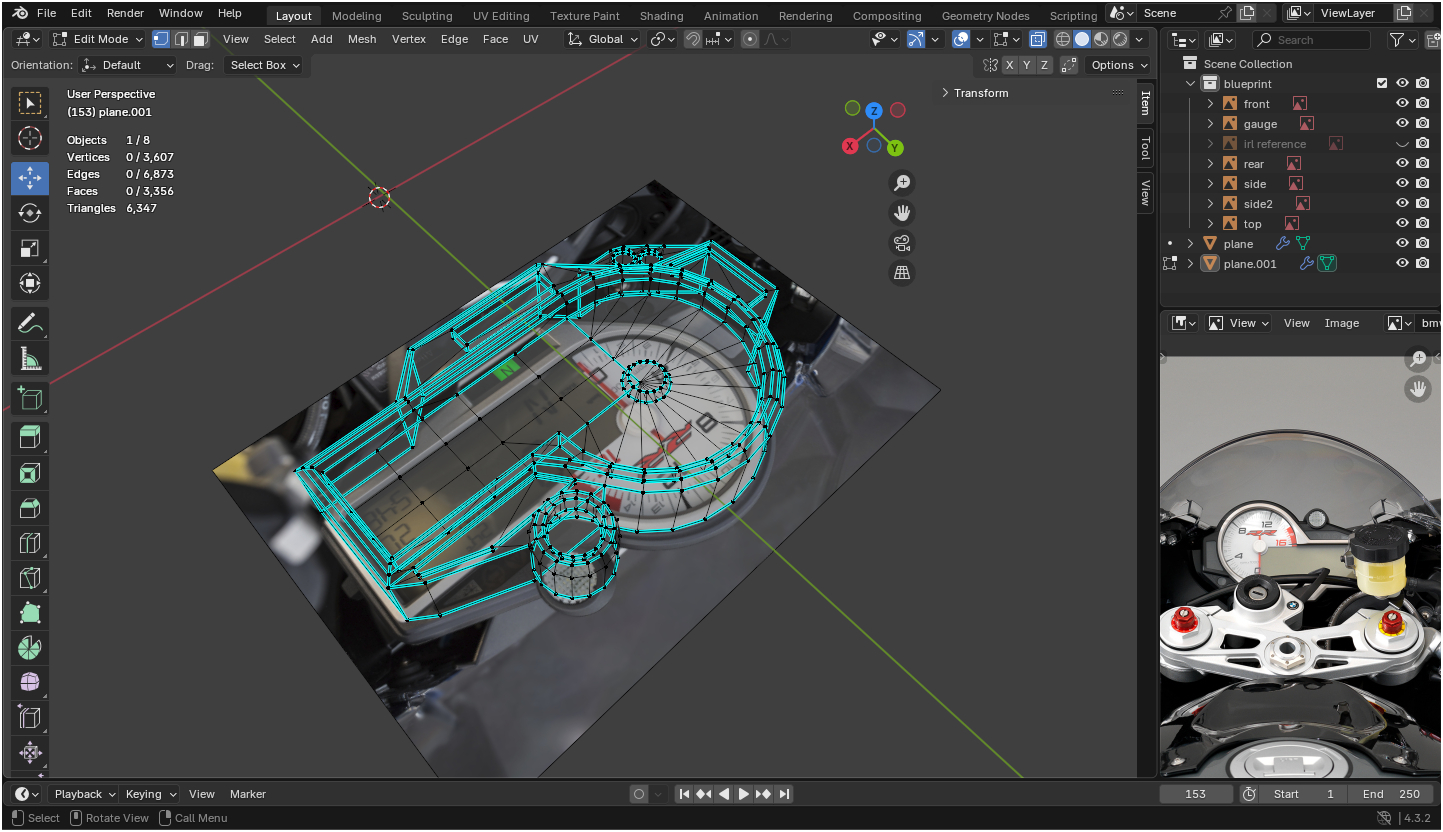Open the Drag Select Box dropdown
This screenshot has height=832, width=1443.
(x=264, y=65)
